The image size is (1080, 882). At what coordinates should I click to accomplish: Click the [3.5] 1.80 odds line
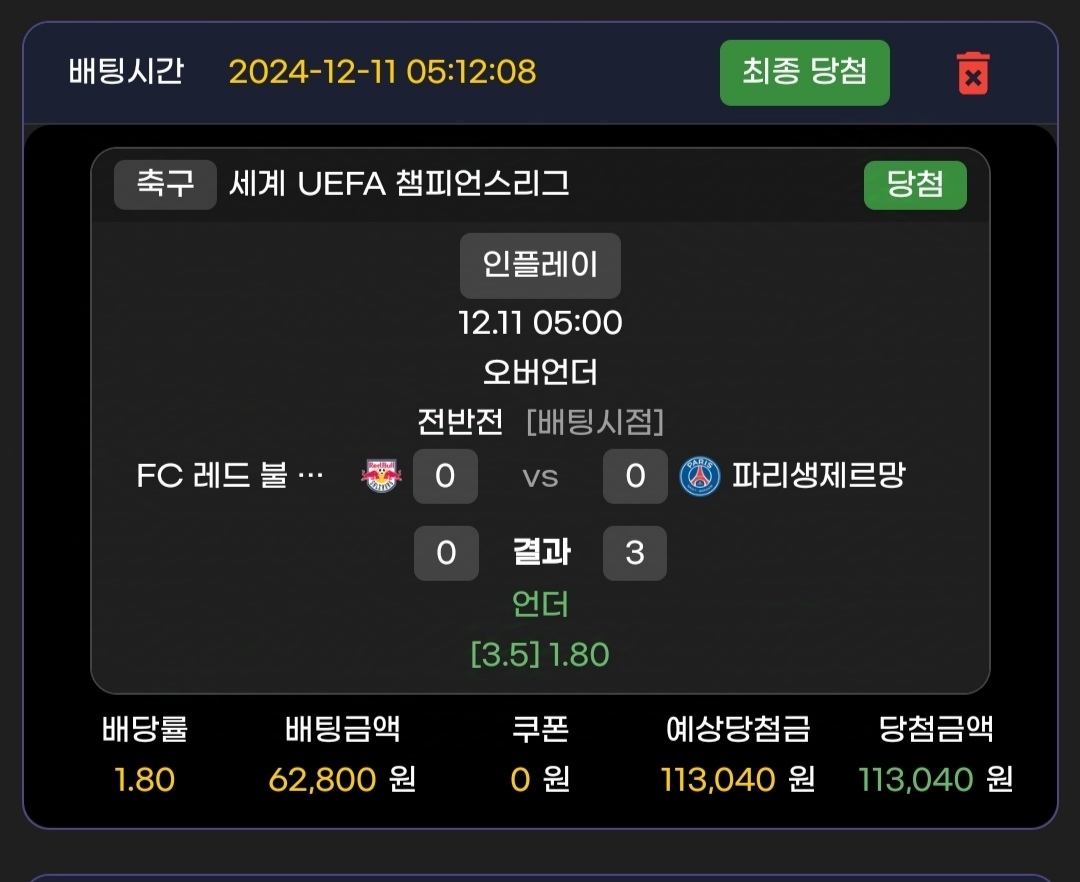[x=540, y=655]
